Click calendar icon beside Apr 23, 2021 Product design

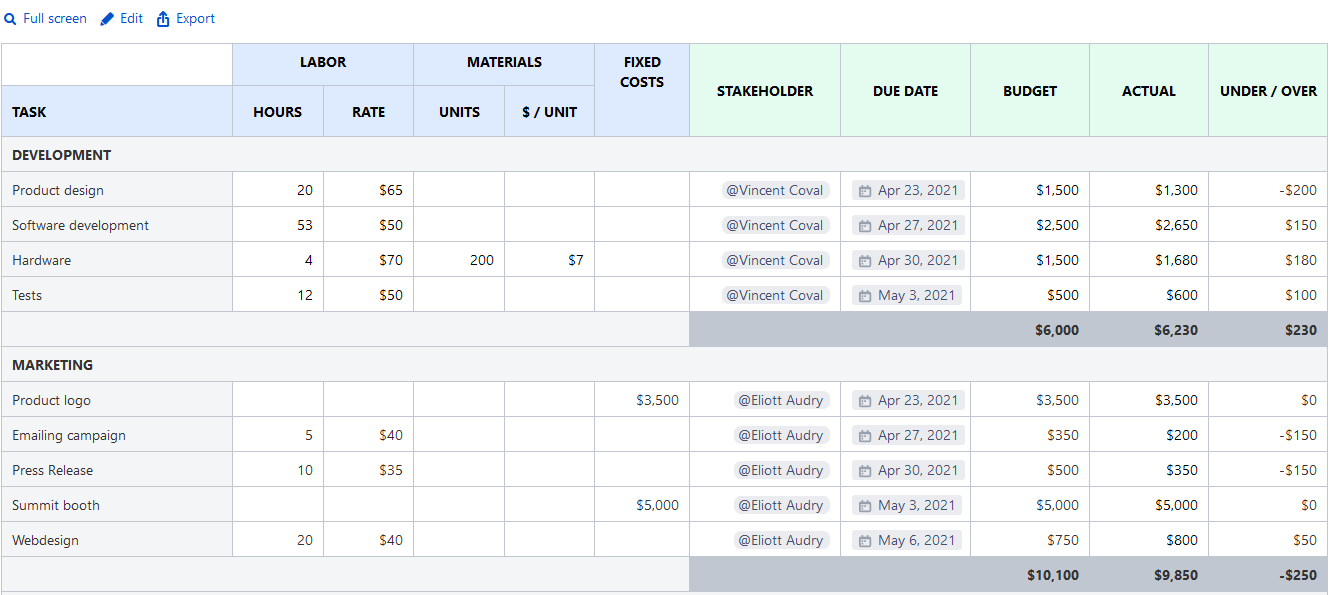click(865, 191)
